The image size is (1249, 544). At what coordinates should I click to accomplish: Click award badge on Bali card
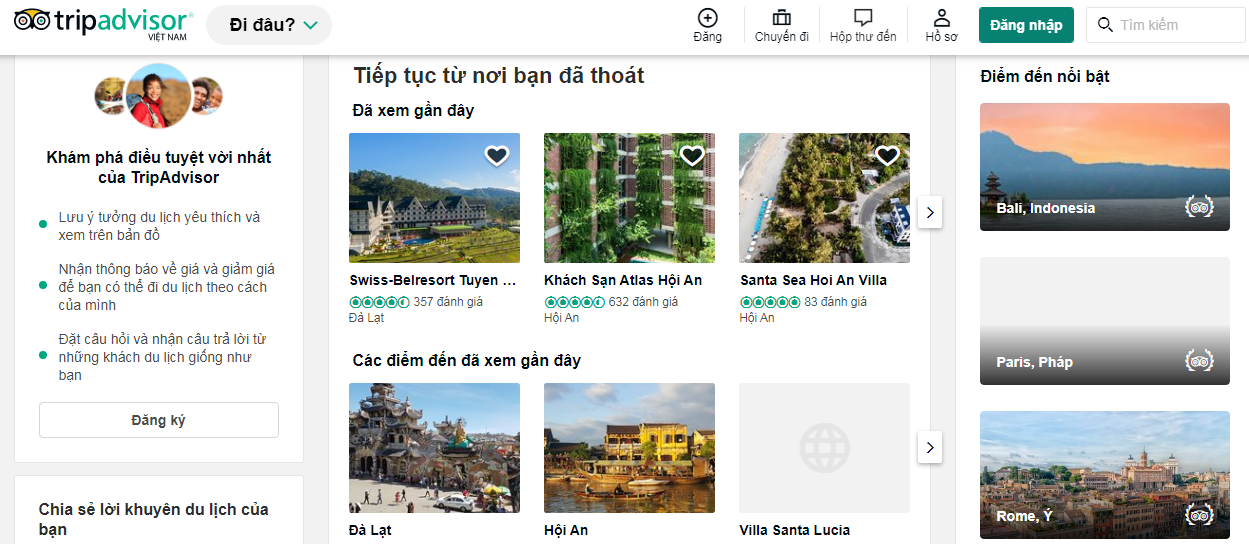pyautogui.click(x=1199, y=207)
